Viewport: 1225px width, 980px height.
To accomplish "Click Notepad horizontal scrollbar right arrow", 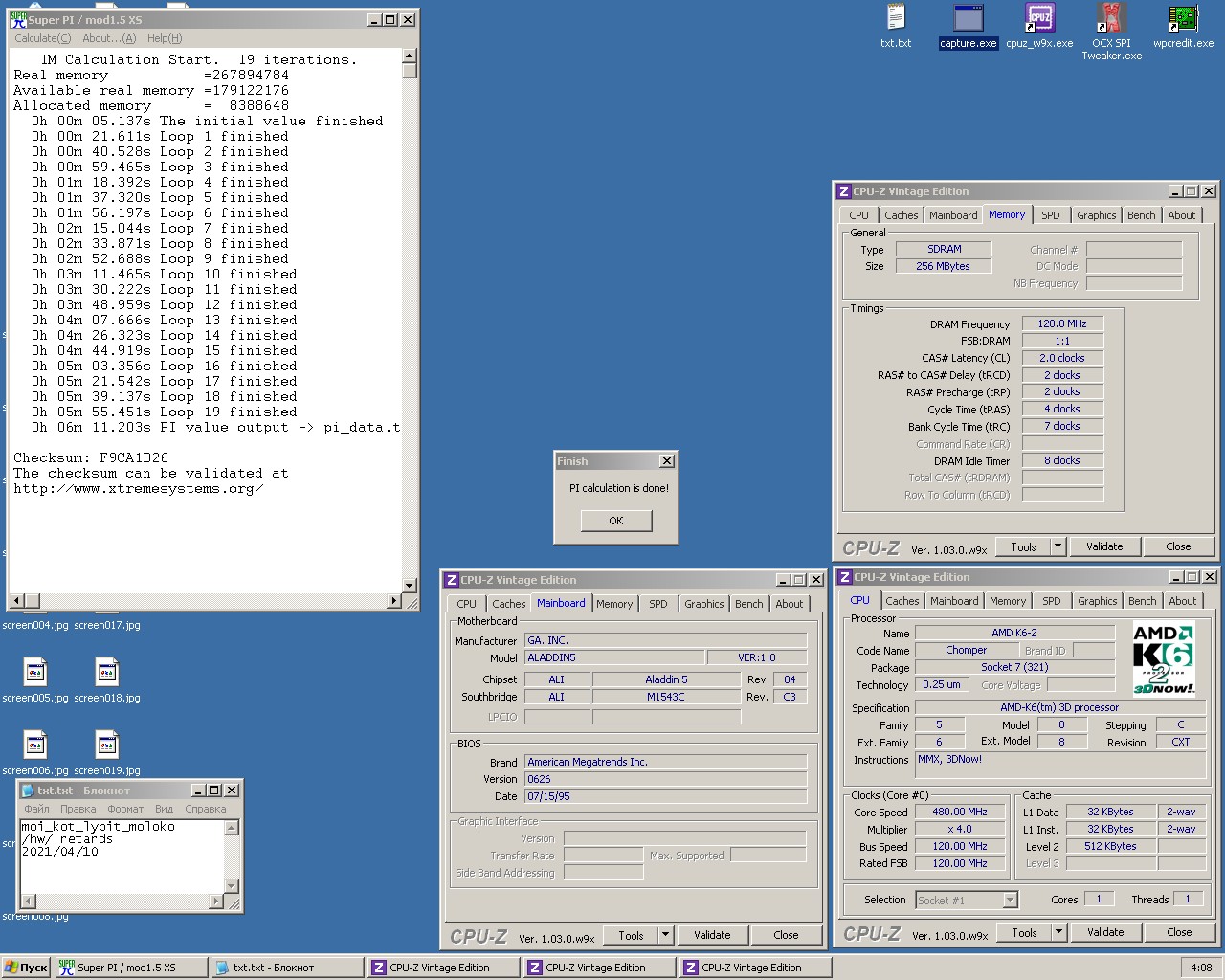I will [x=215, y=902].
